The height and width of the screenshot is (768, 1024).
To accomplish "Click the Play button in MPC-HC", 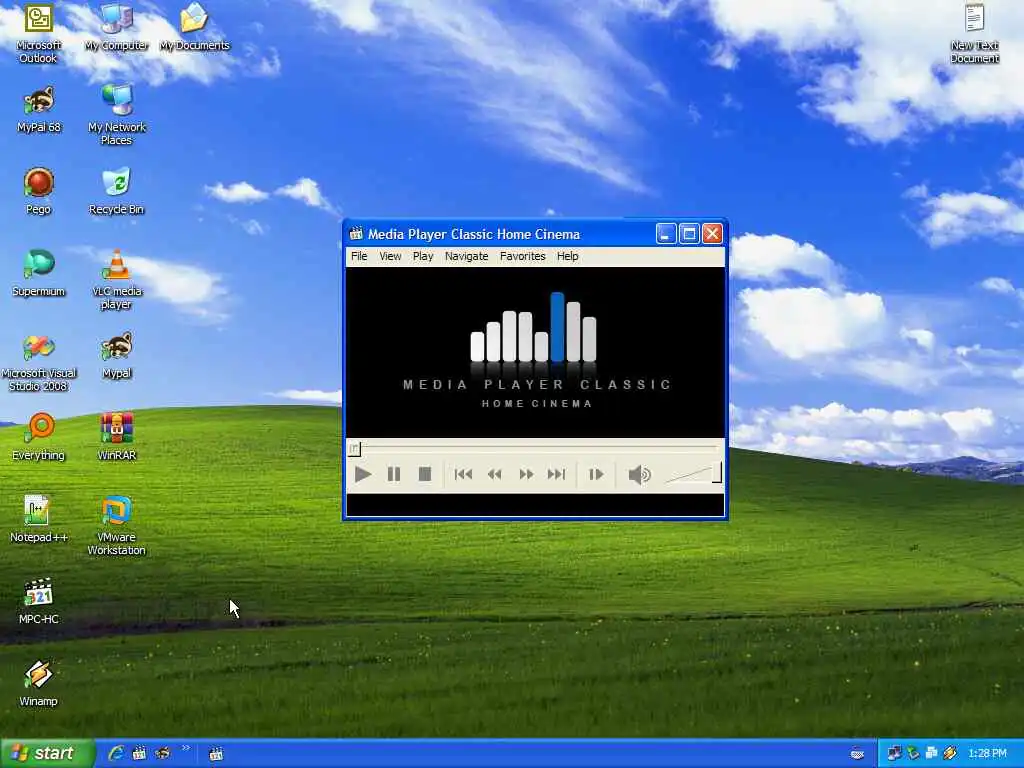I will click(362, 475).
